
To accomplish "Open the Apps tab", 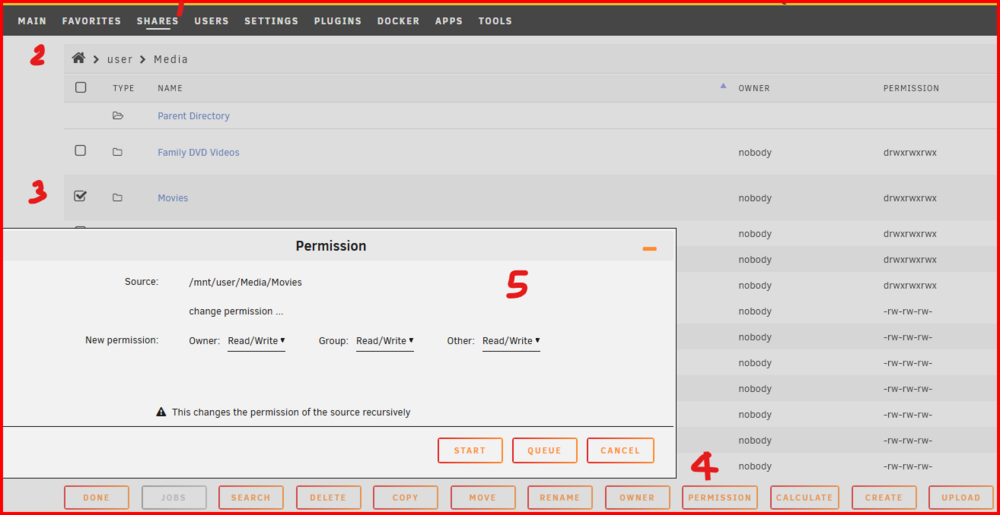I will 449,21.
